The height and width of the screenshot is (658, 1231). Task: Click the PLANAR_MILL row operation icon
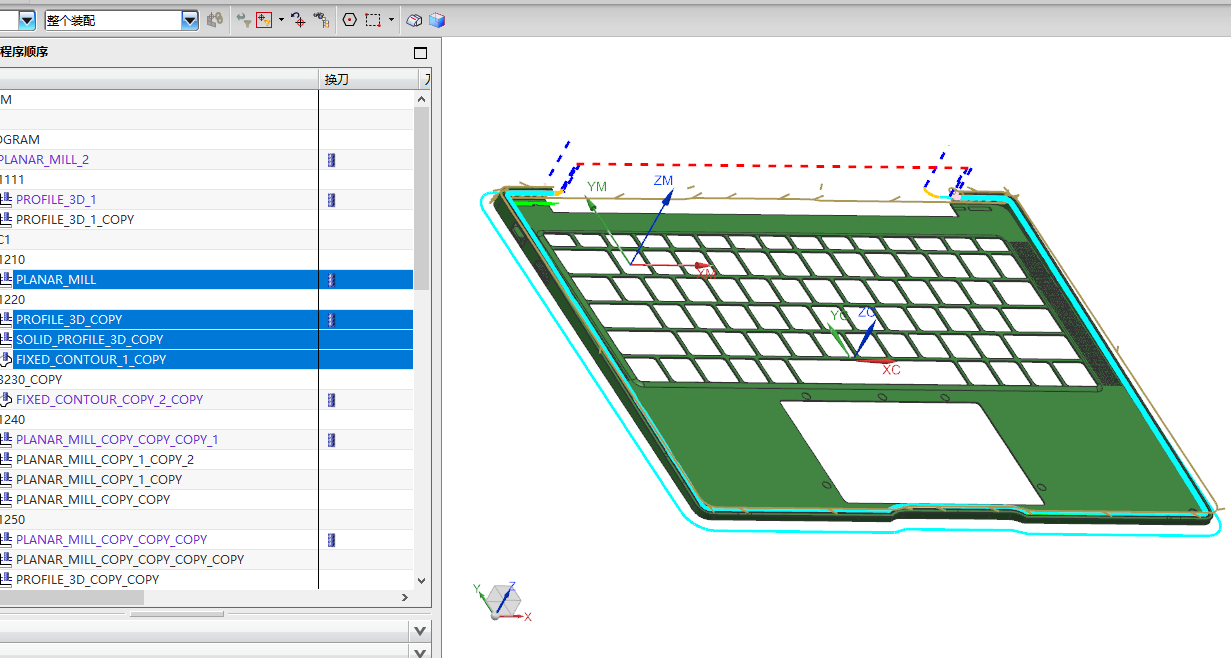coord(6,280)
